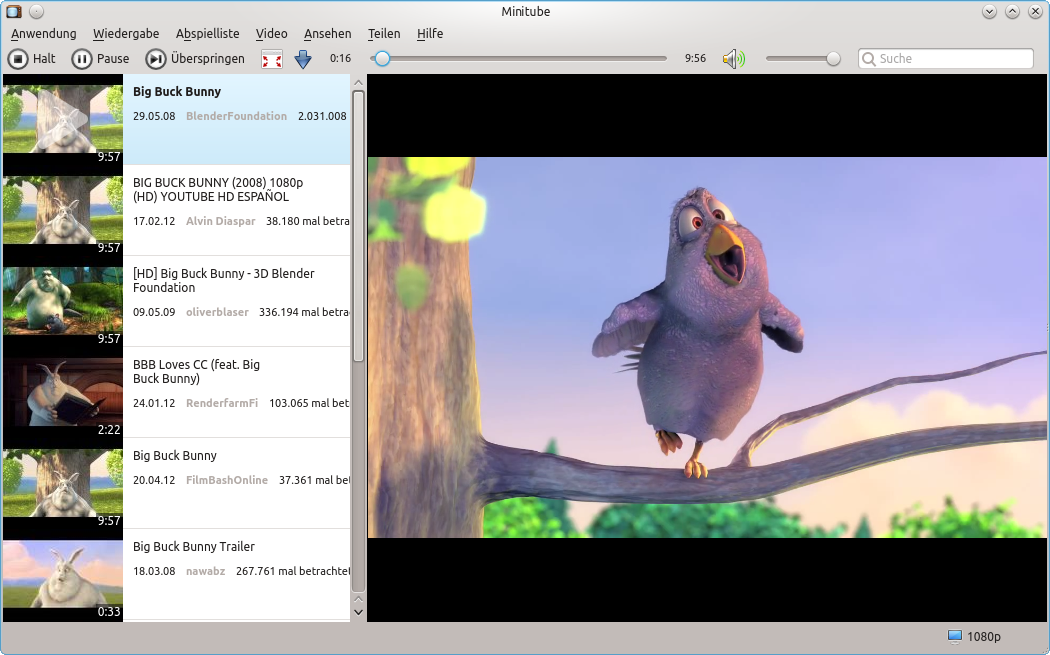Pause the video playback
Viewport: 1050px width, 655px height.
100,59
